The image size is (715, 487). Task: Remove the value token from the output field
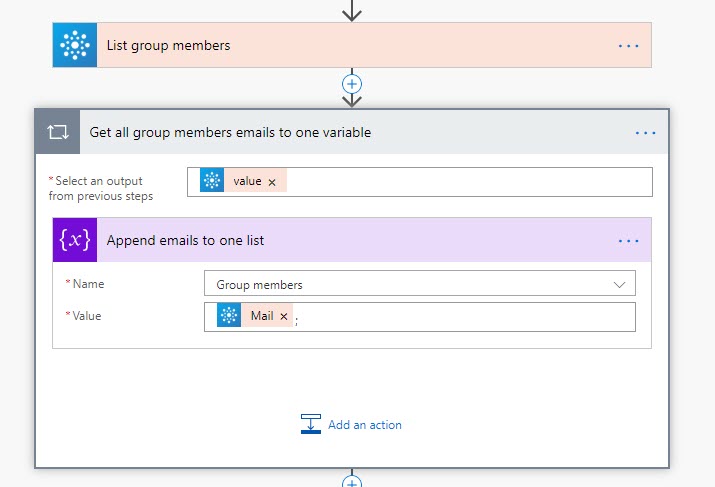[272, 182]
